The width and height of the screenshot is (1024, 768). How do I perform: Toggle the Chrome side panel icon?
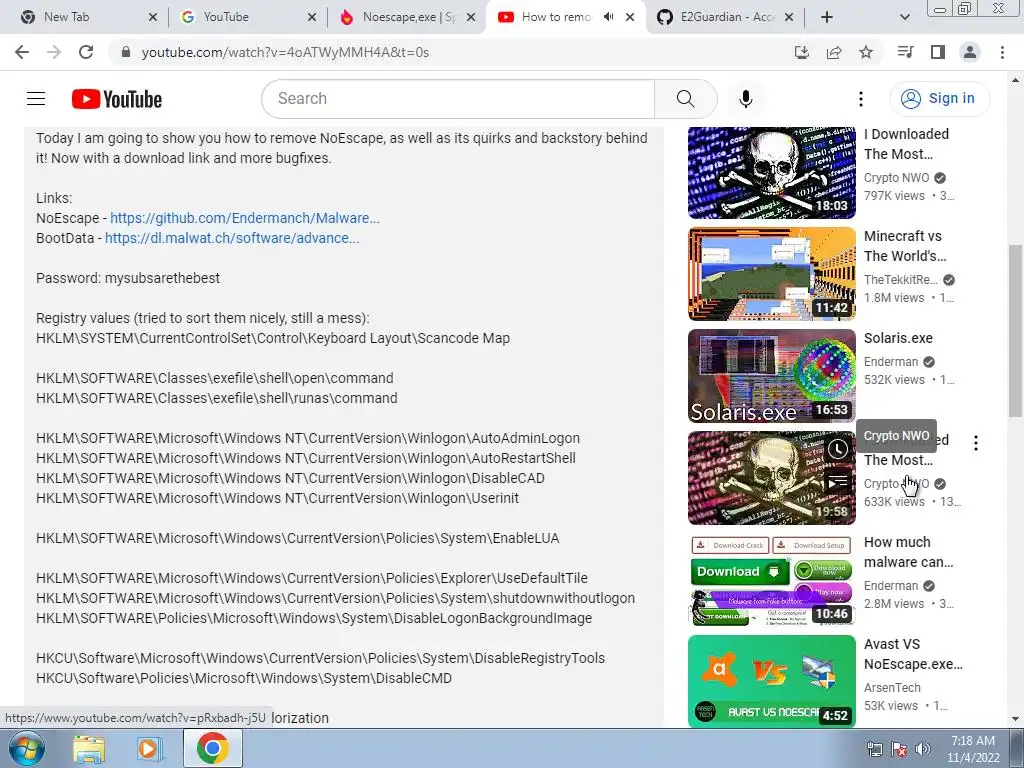pyautogui.click(x=938, y=52)
